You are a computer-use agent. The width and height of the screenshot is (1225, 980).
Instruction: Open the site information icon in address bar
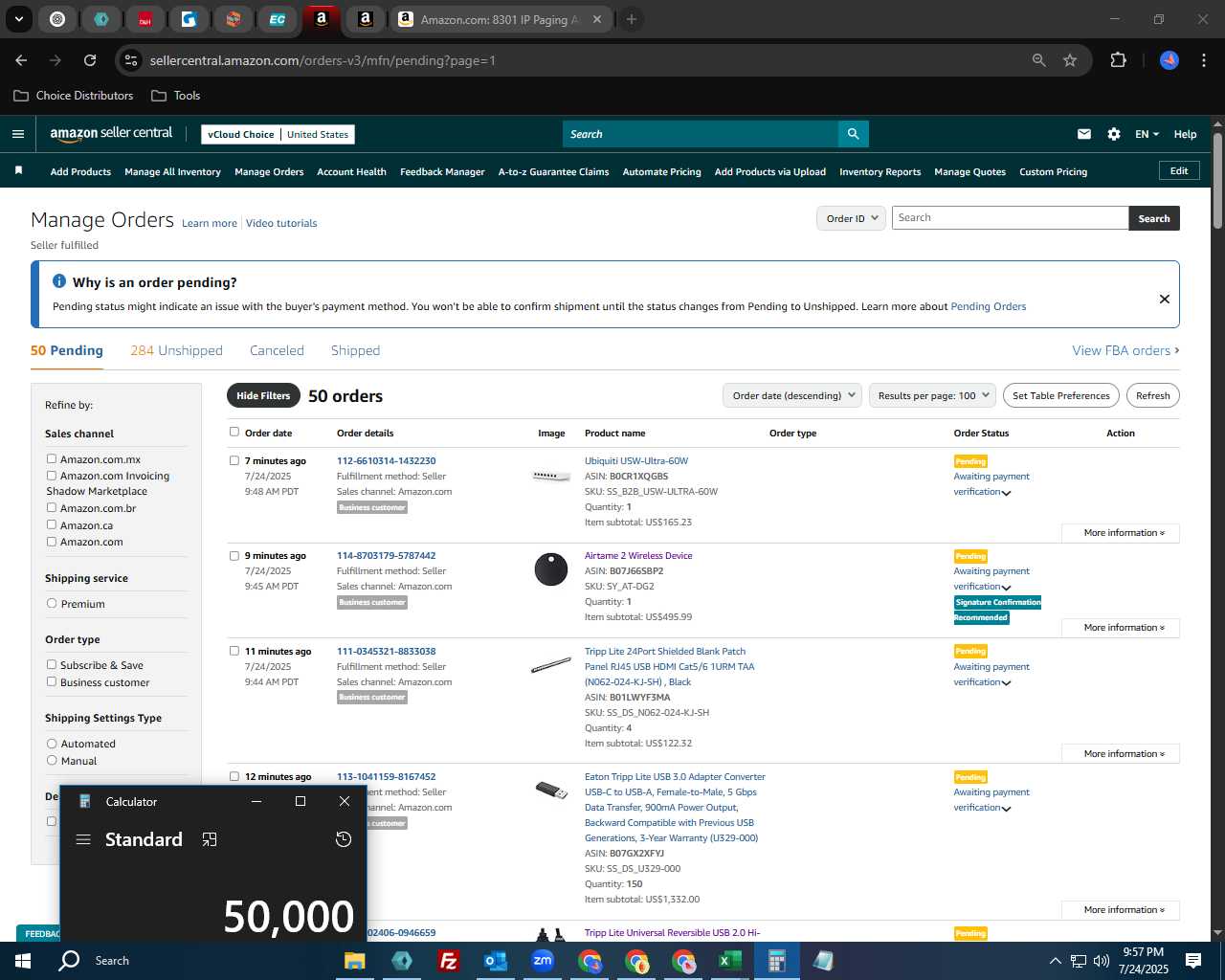tap(131, 60)
